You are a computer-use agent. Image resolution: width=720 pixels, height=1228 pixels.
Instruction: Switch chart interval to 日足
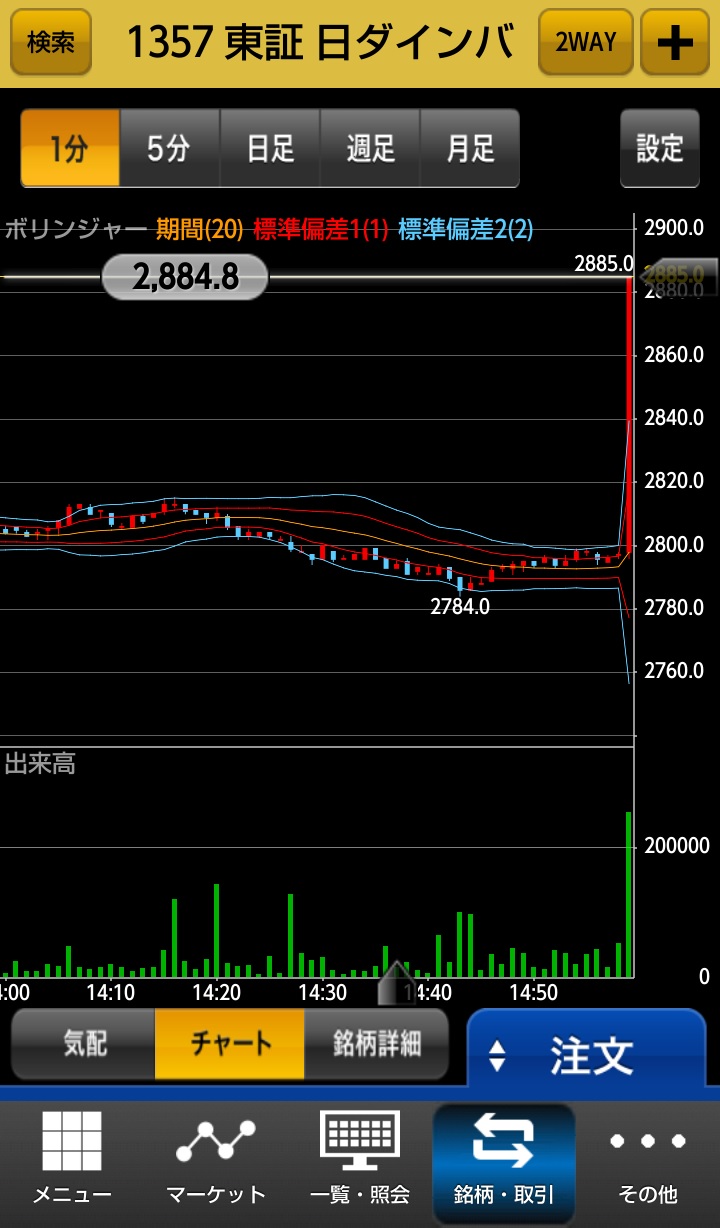(x=270, y=149)
